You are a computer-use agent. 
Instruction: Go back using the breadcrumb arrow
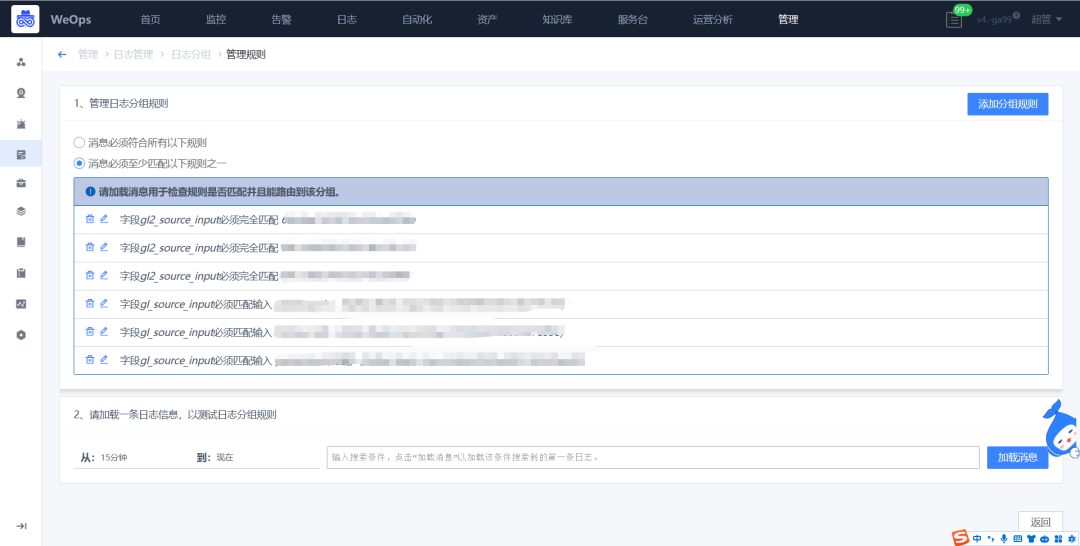[62, 54]
